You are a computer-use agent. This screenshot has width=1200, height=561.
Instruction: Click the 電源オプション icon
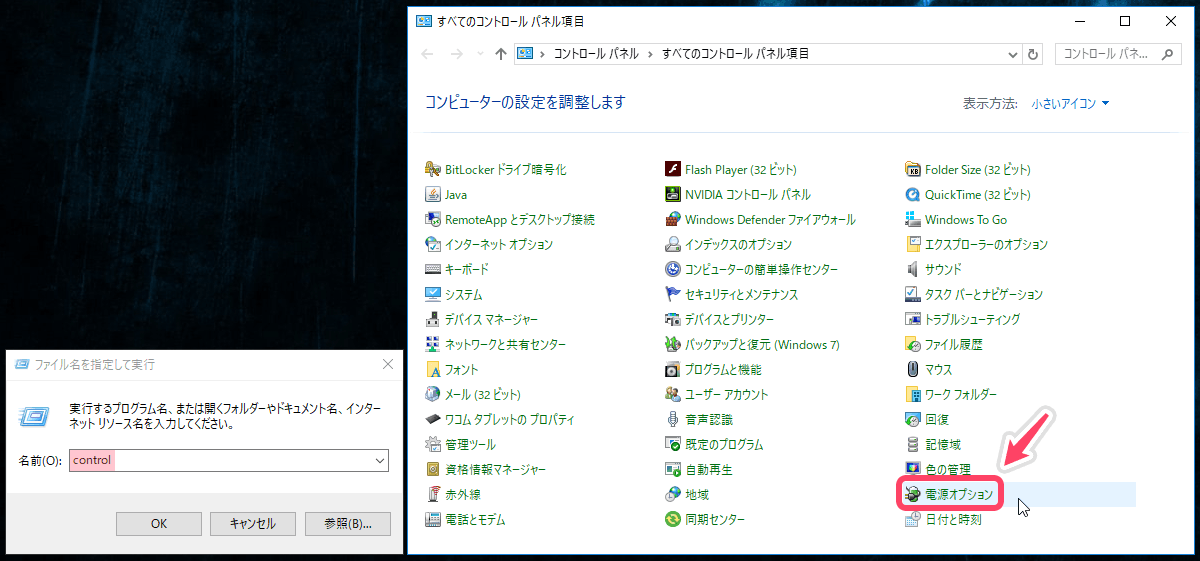(913, 495)
